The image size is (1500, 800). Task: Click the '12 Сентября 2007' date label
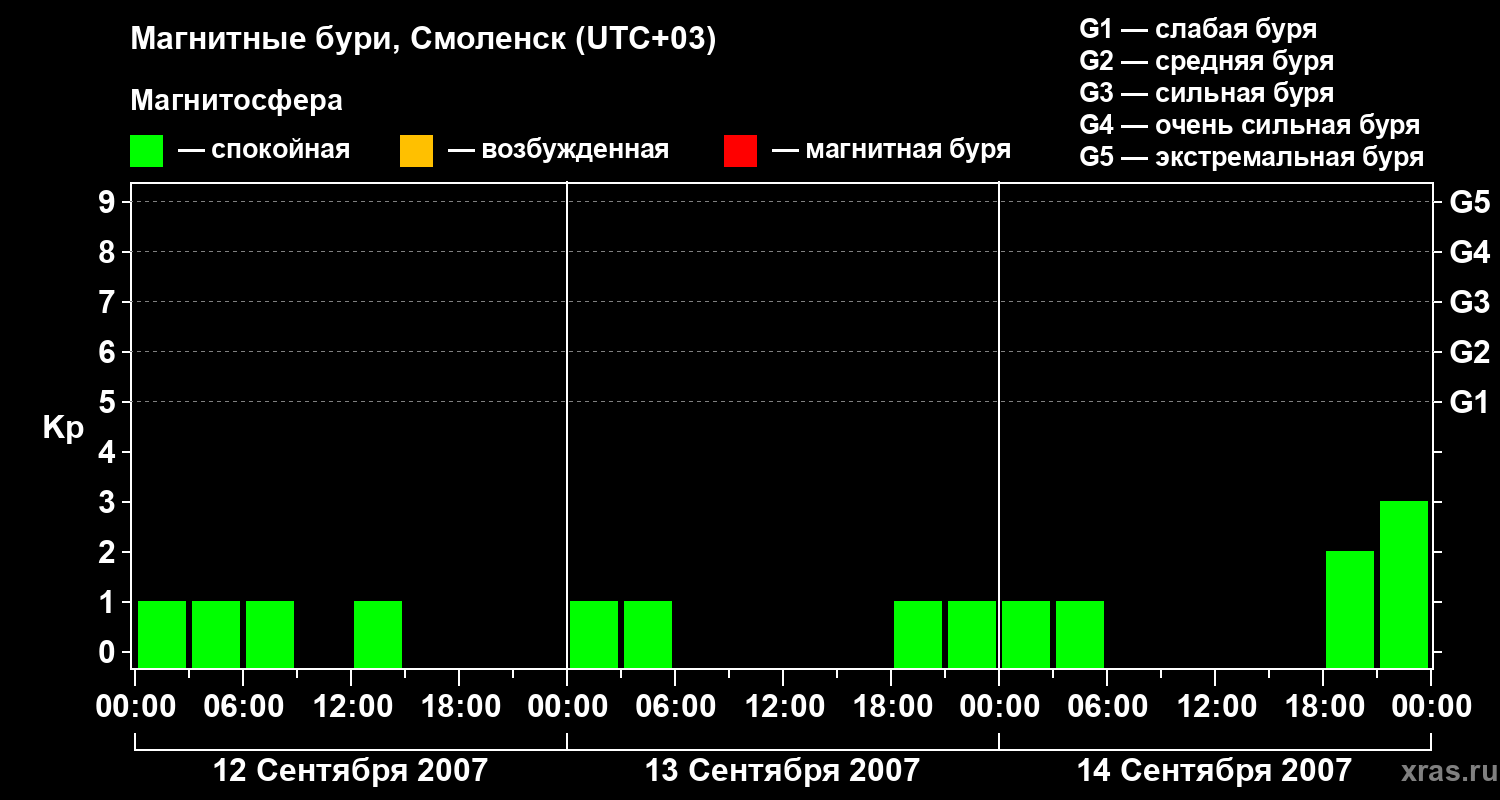[350, 771]
